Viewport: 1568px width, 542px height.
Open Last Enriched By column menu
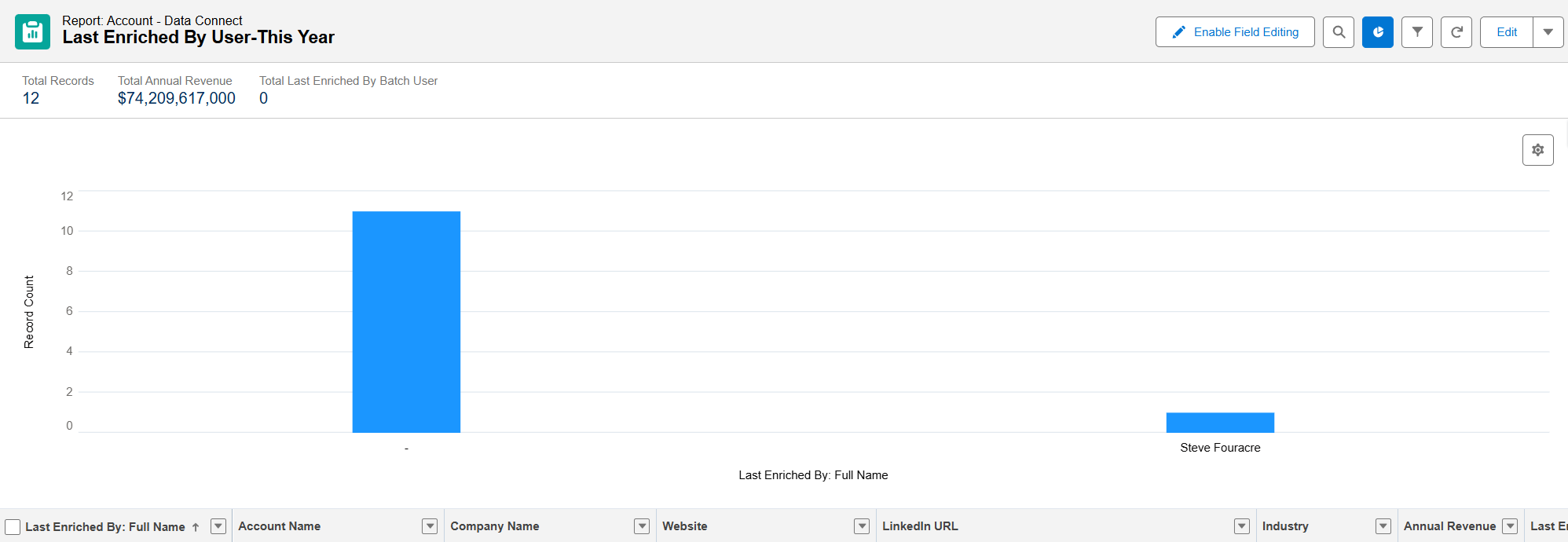tap(218, 526)
